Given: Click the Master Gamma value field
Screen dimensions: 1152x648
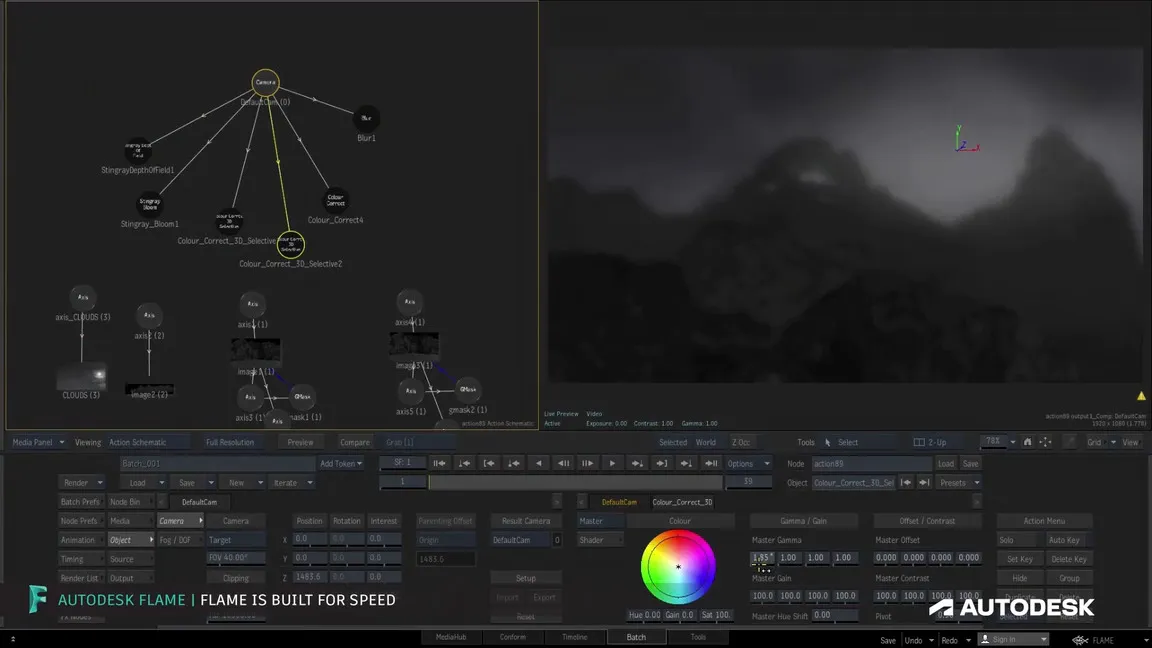Looking at the screenshot, I should (762, 557).
